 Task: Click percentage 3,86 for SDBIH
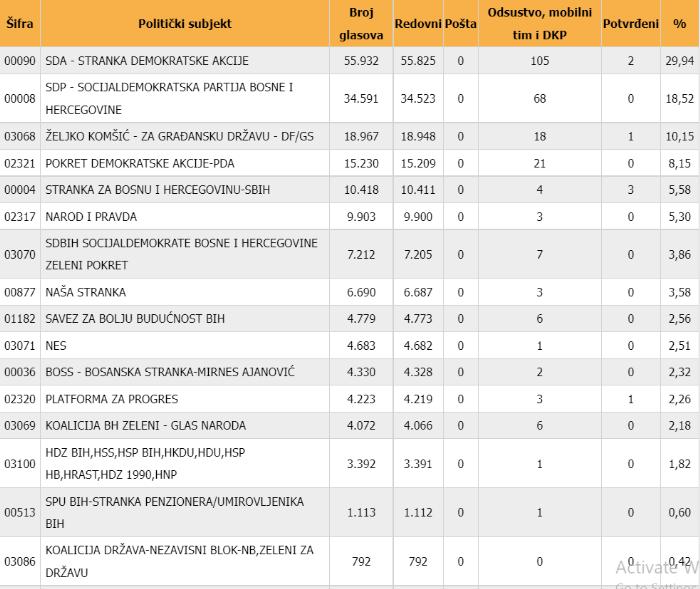point(679,255)
